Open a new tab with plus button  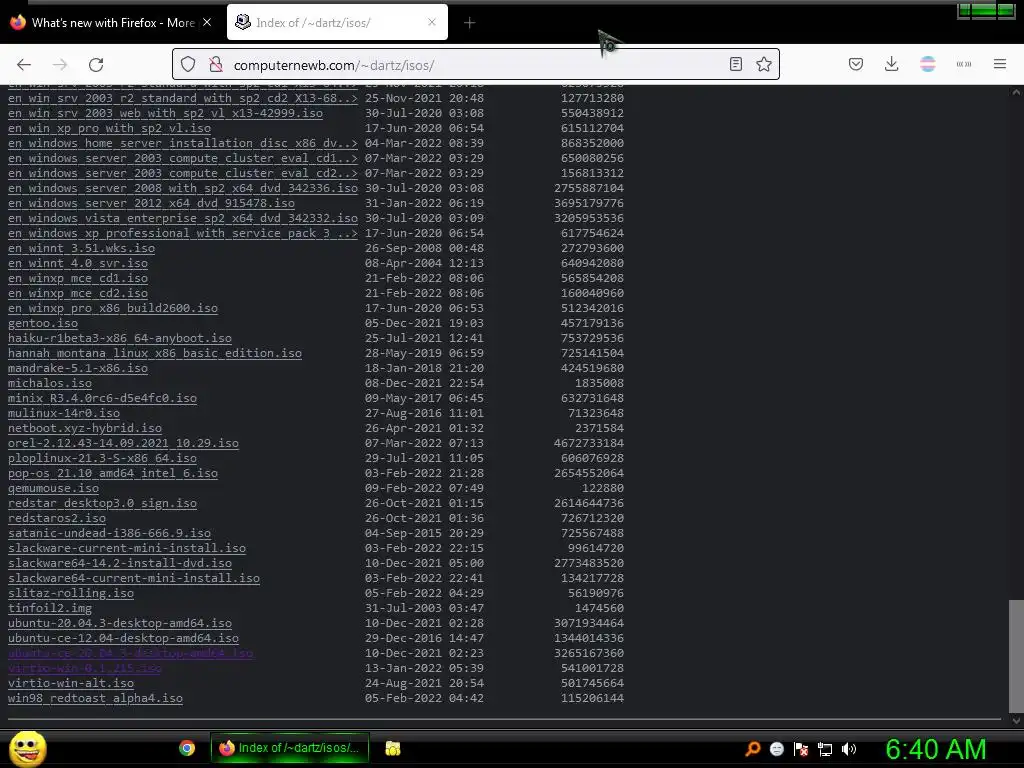click(x=469, y=23)
